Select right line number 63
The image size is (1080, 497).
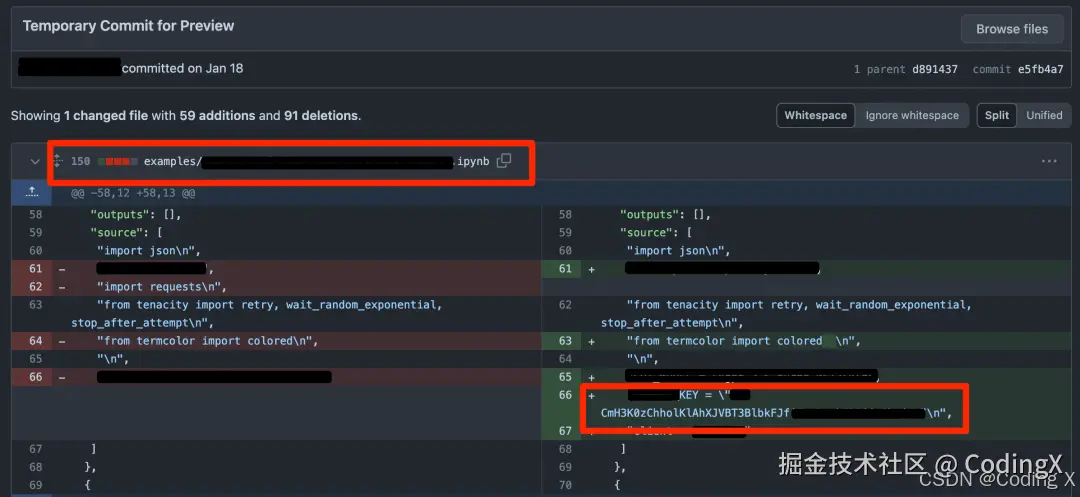[x=565, y=340]
